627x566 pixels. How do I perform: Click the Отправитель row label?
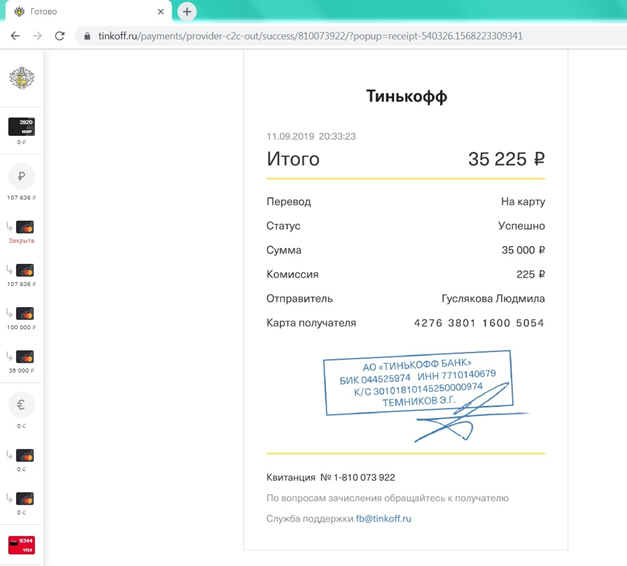[300, 299]
